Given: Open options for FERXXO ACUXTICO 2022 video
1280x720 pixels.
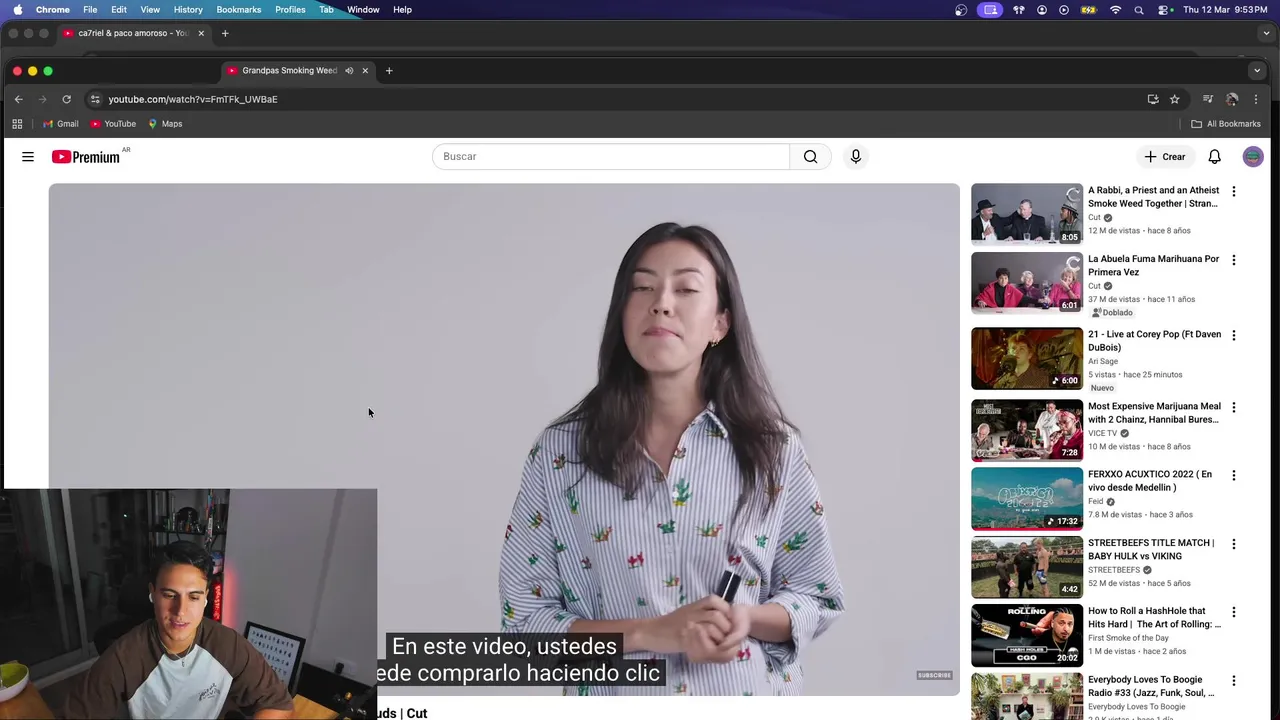Looking at the screenshot, I should click(x=1233, y=475).
